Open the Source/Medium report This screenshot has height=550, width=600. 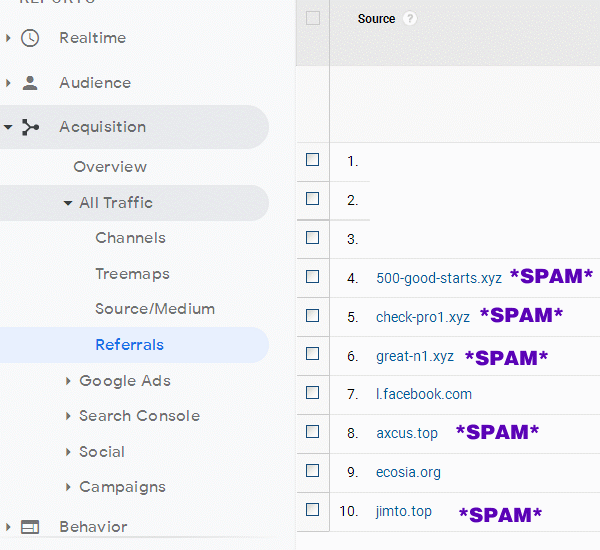point(155,309)
